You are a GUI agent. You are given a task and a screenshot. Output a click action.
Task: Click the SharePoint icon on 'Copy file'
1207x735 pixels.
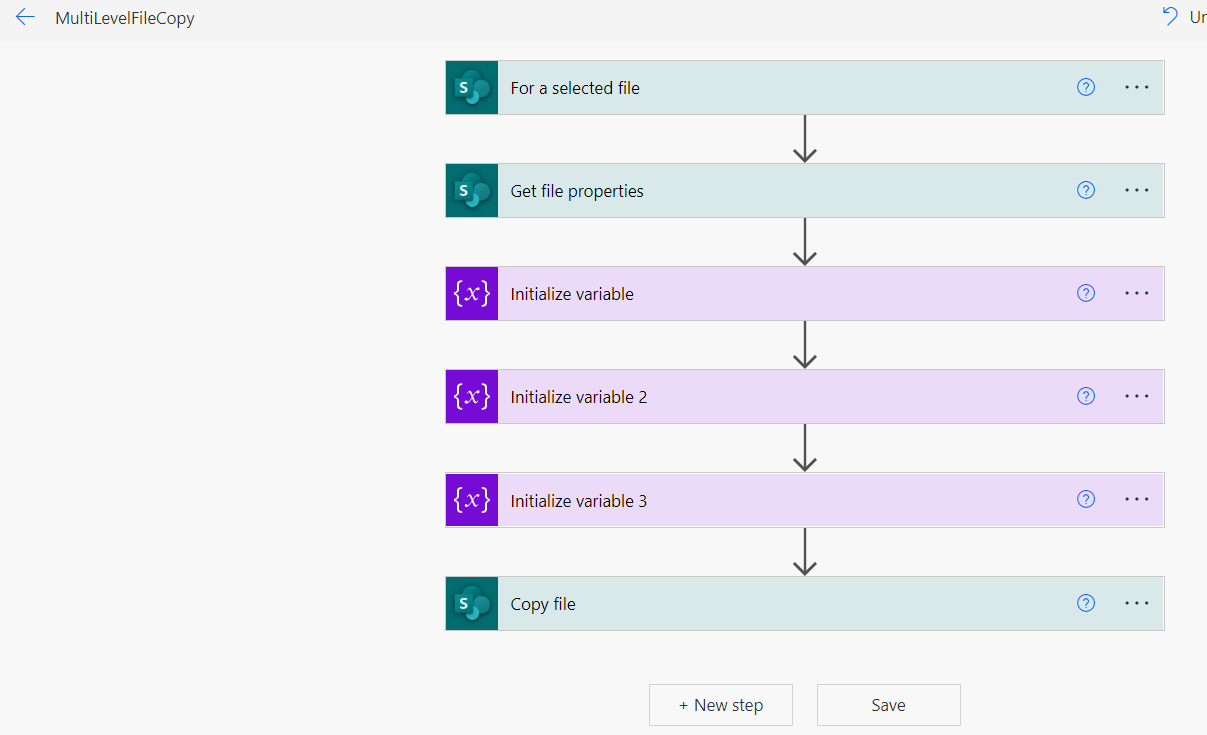(x=472, y=603)
